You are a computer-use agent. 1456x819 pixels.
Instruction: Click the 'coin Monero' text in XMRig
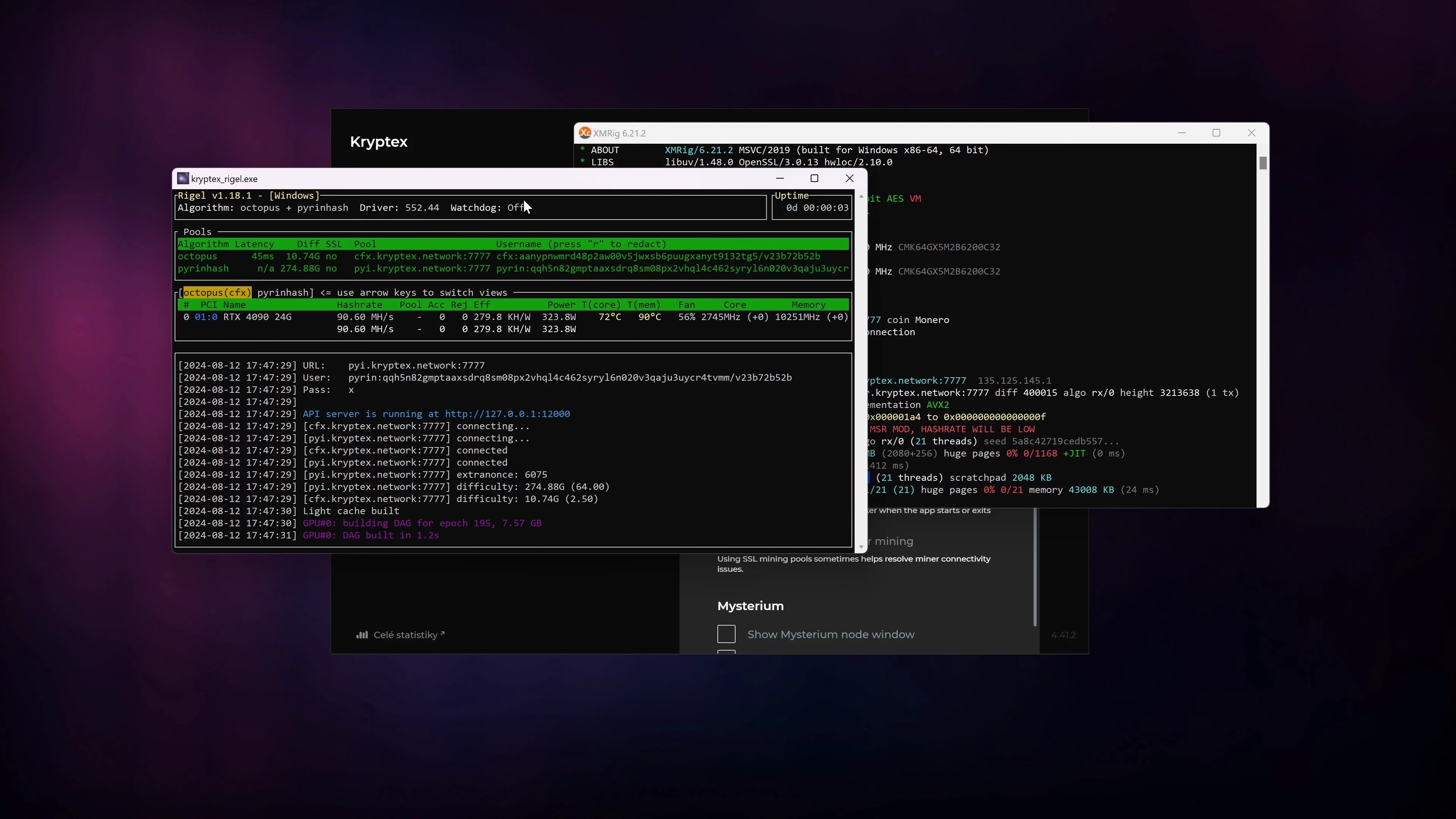pyautogui.click(x=918, y=320)
